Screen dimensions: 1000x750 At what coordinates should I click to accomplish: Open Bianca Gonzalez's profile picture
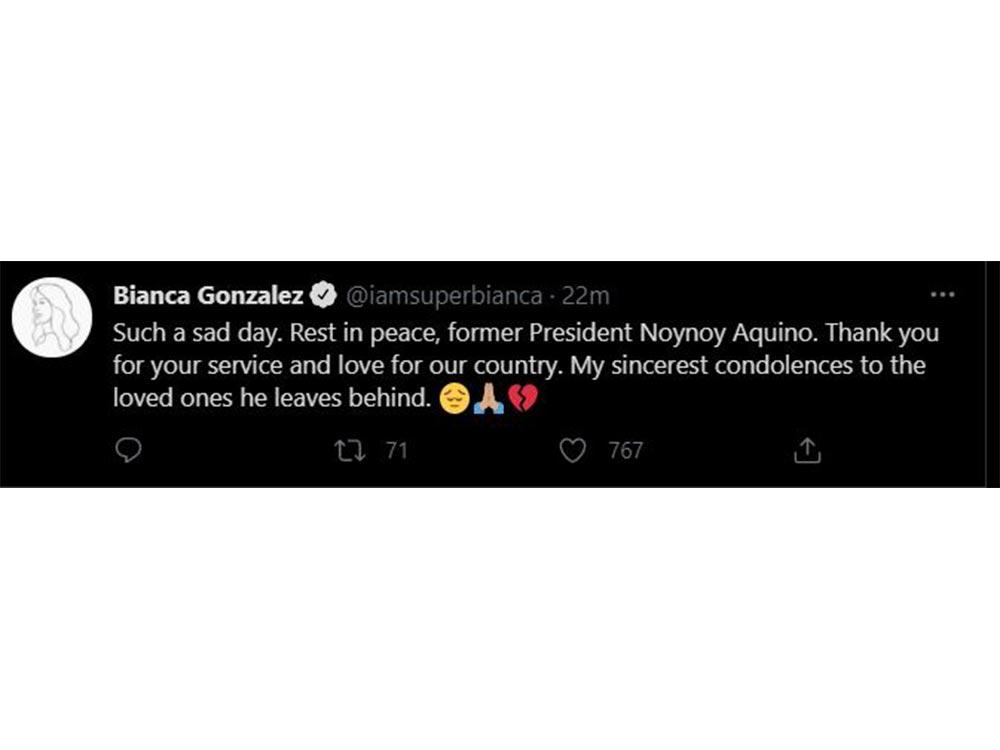(52, 317)
